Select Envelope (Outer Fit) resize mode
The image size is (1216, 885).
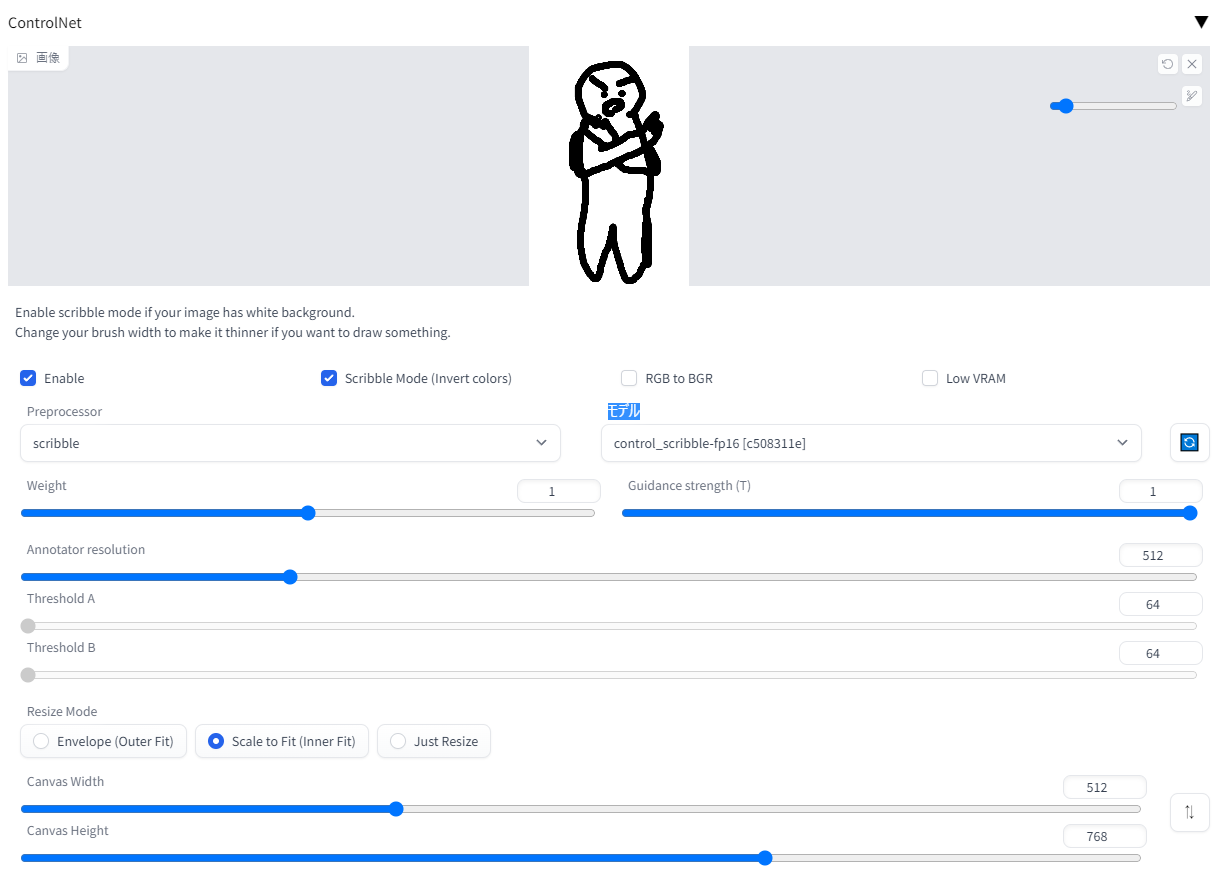pyautogui.click(x=103, y=741)
